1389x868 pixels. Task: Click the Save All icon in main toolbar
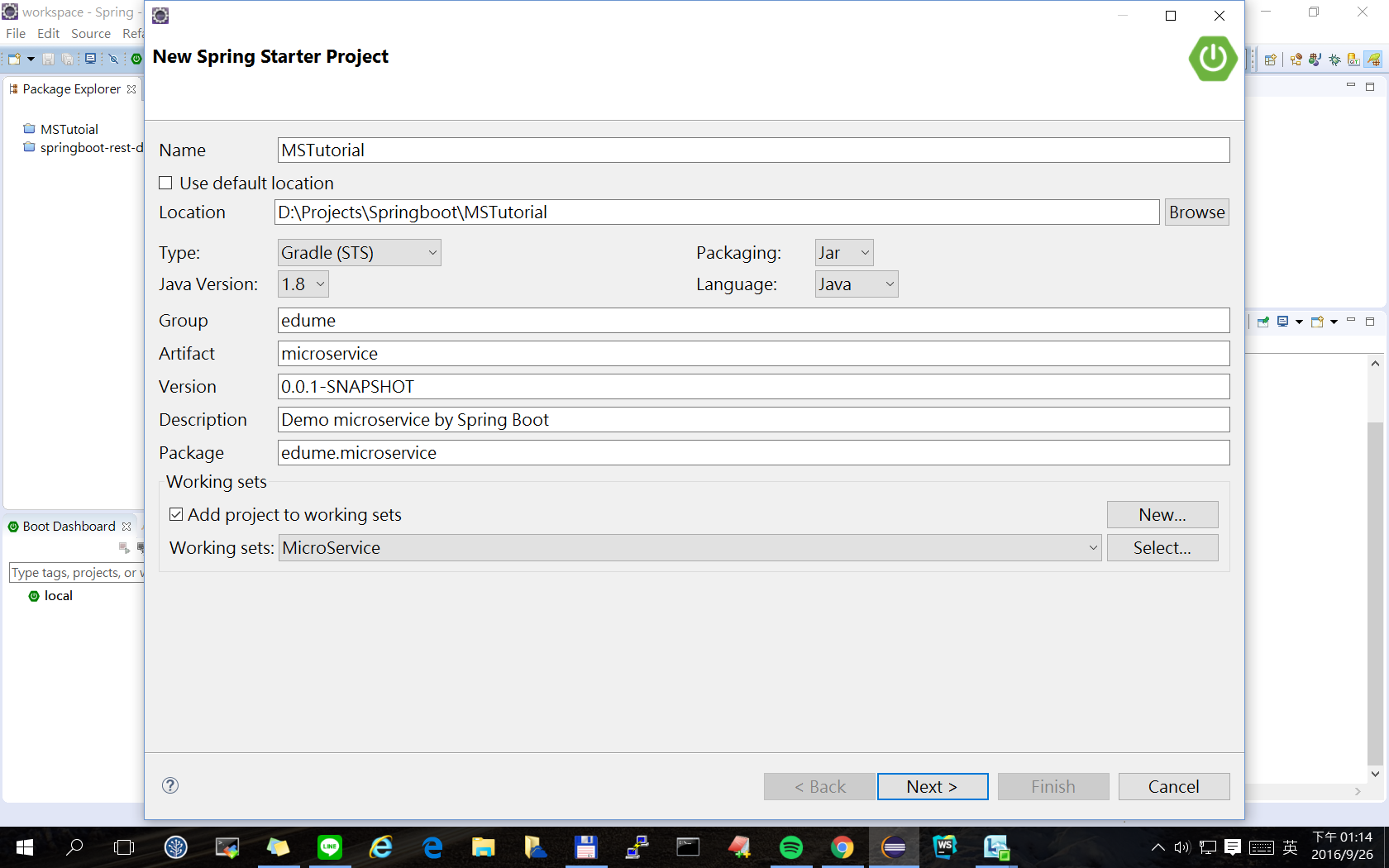(x=67, y=59)
